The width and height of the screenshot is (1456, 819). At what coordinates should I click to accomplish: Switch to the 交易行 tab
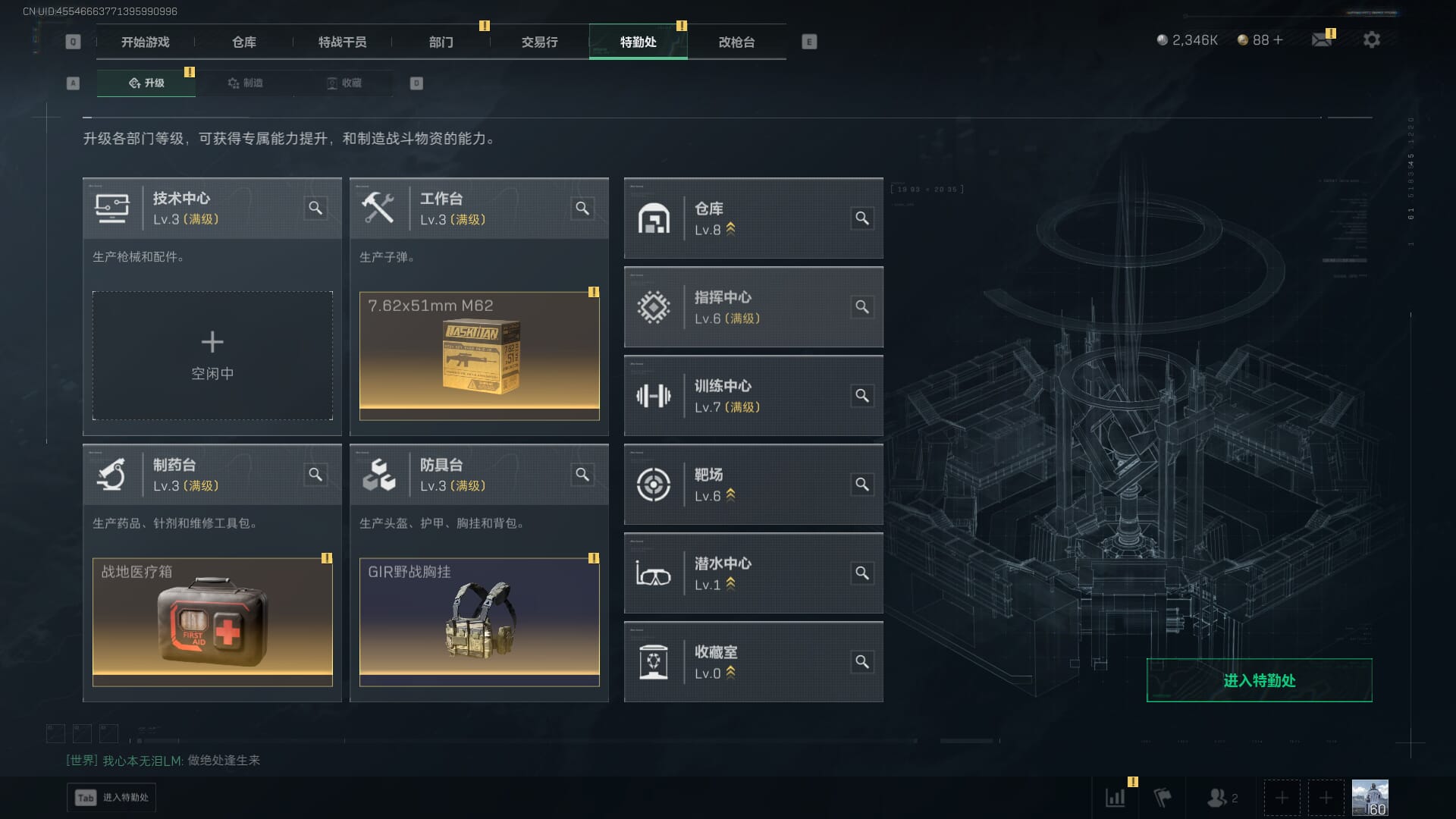point(539,42)
